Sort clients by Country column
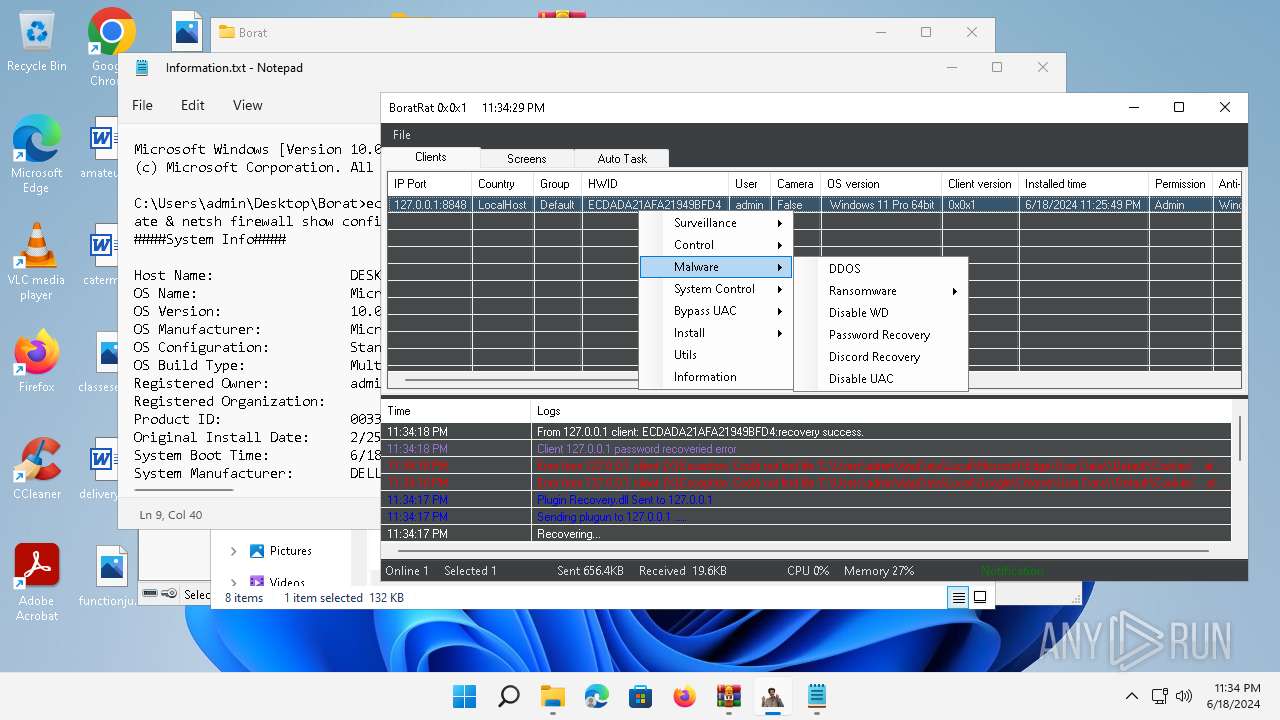Viewport: 1280px width, 720px height. pos(503,184)
